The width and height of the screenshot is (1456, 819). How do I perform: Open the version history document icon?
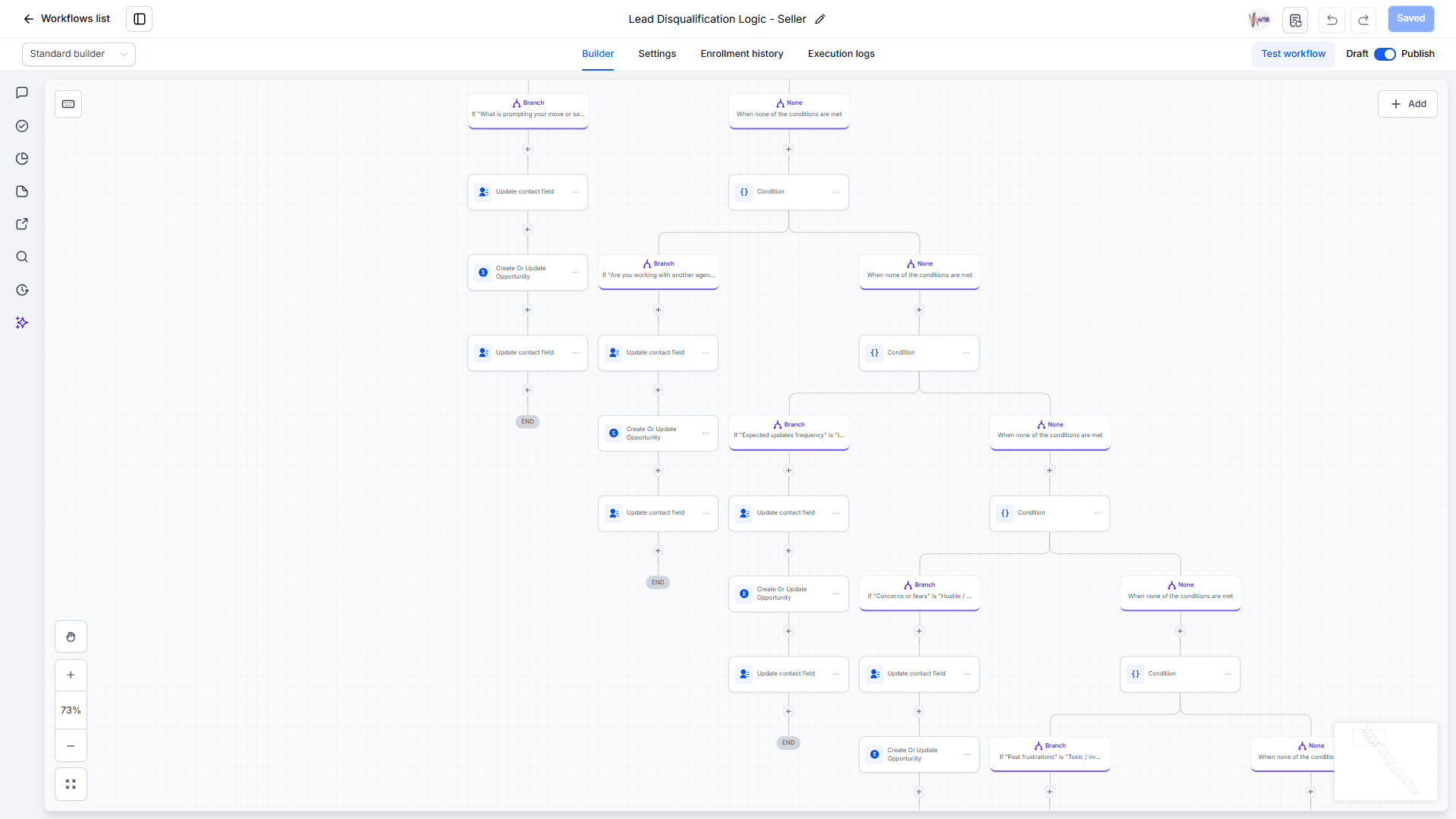[1295, 20]
